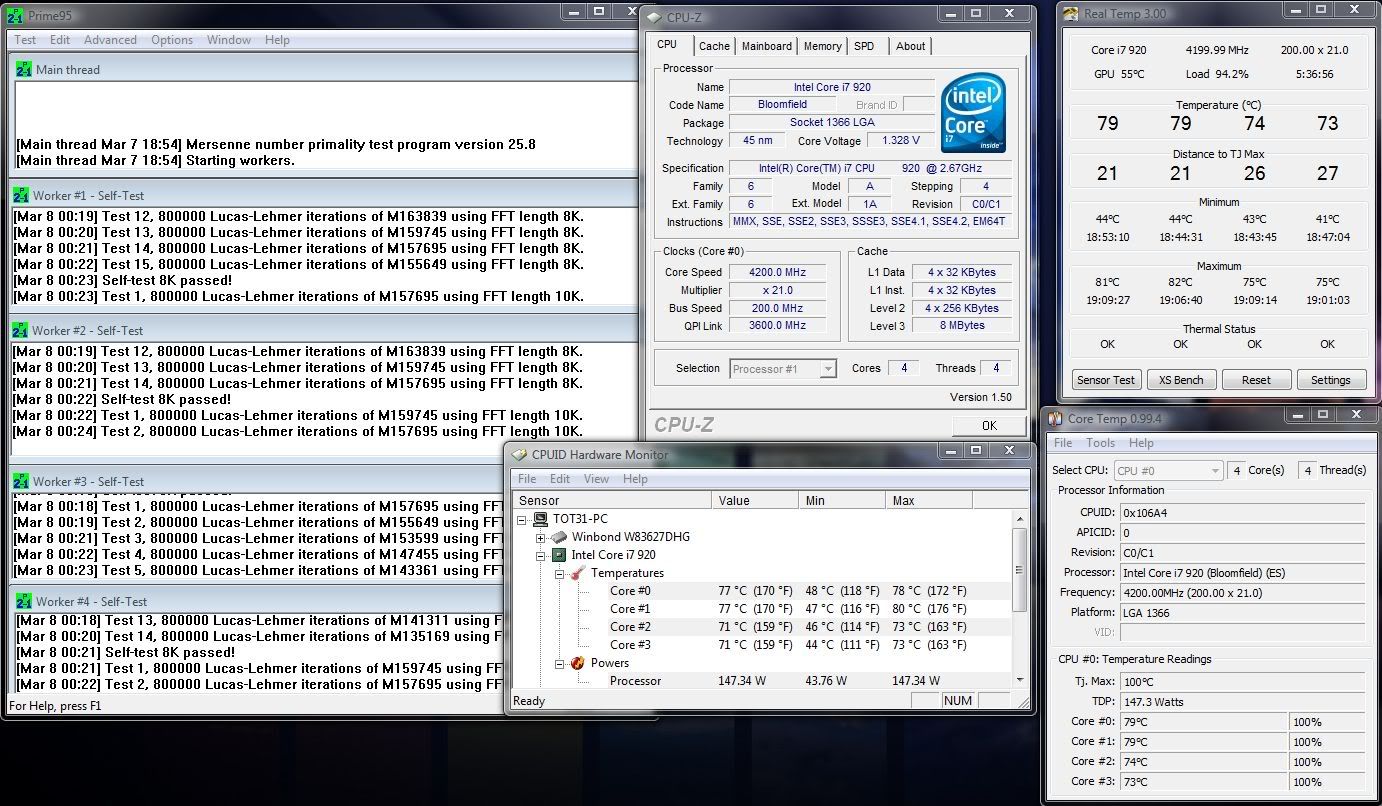Click the Core Temp title bar icon
The image size is (1382, 806).
point(1055,419)
